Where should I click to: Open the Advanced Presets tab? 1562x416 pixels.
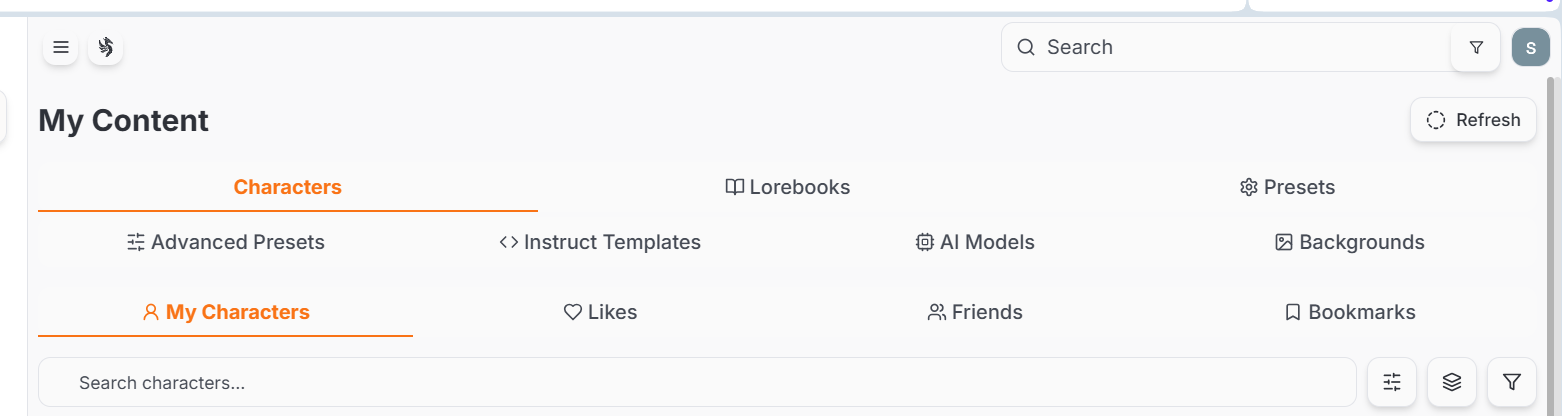[x=226, y=242]
